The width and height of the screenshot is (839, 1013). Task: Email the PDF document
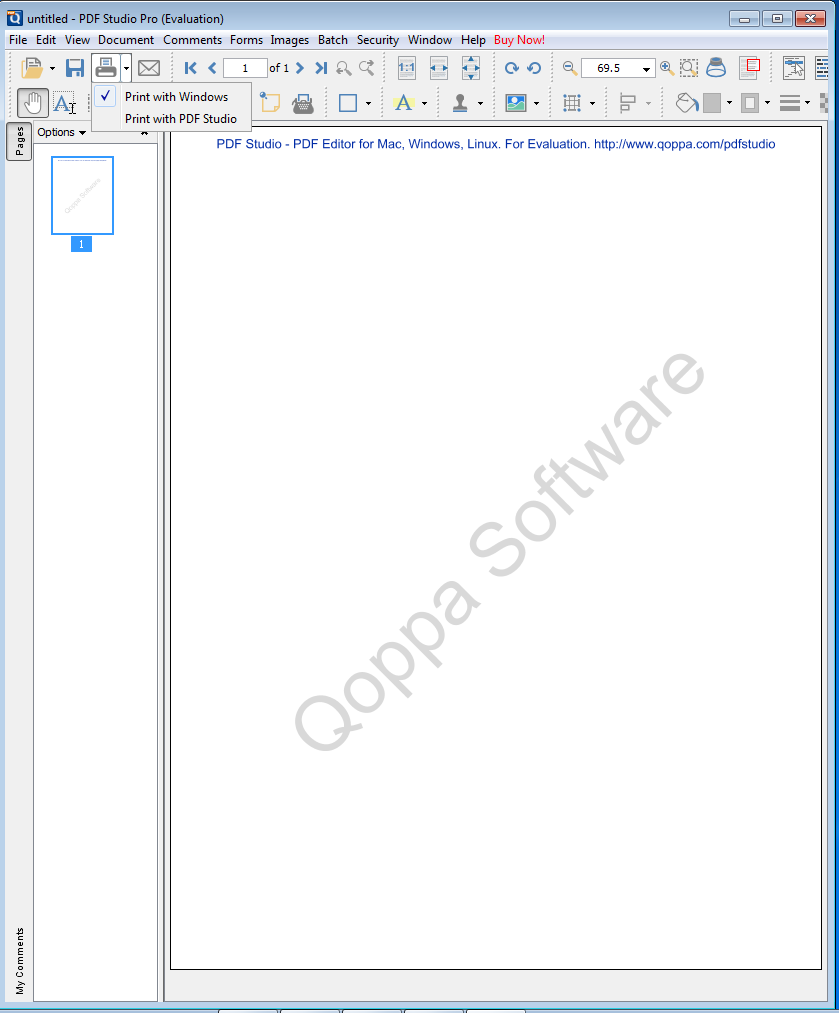coord(149,67)
